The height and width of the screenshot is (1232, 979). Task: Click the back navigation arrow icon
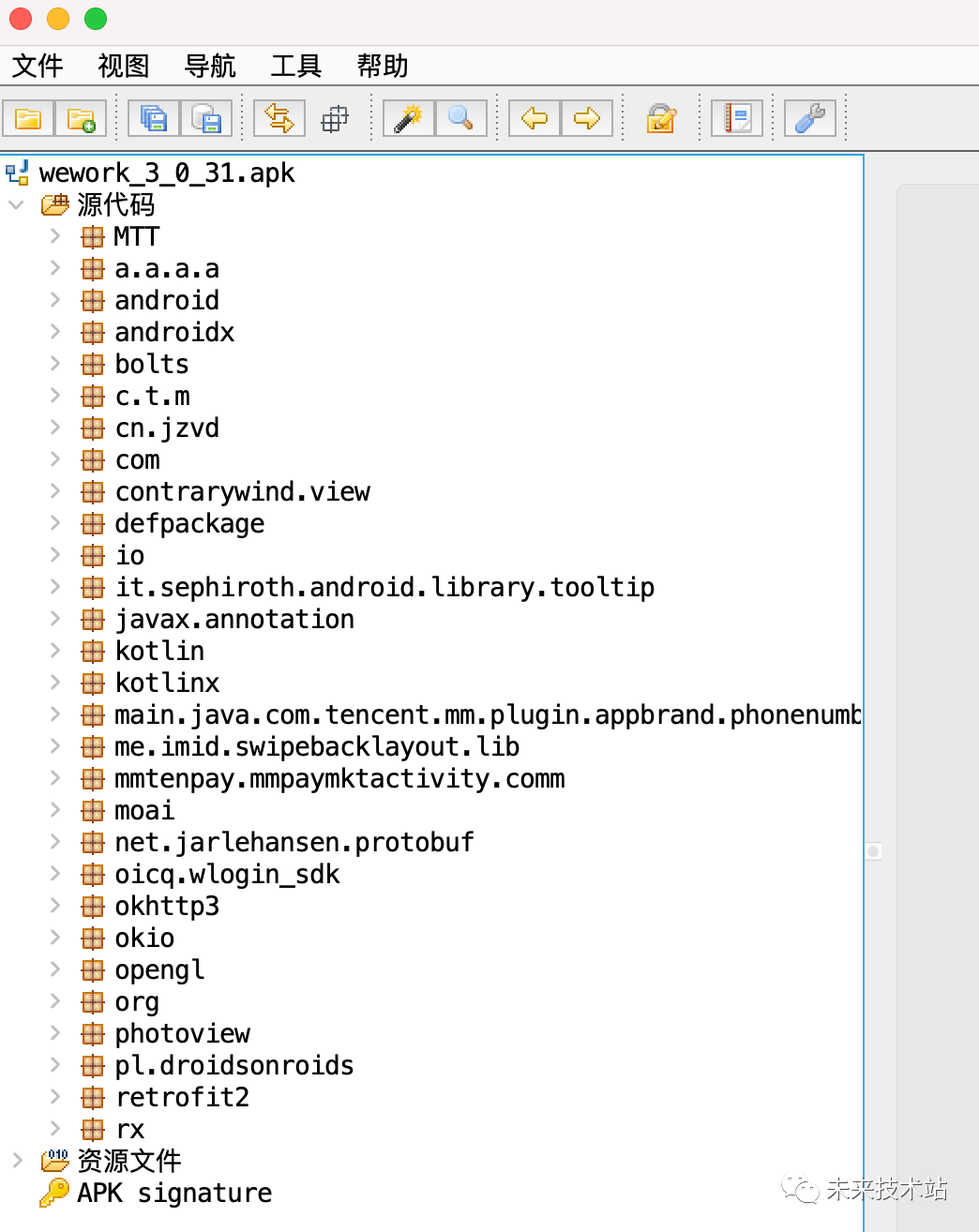pos(535,118)
